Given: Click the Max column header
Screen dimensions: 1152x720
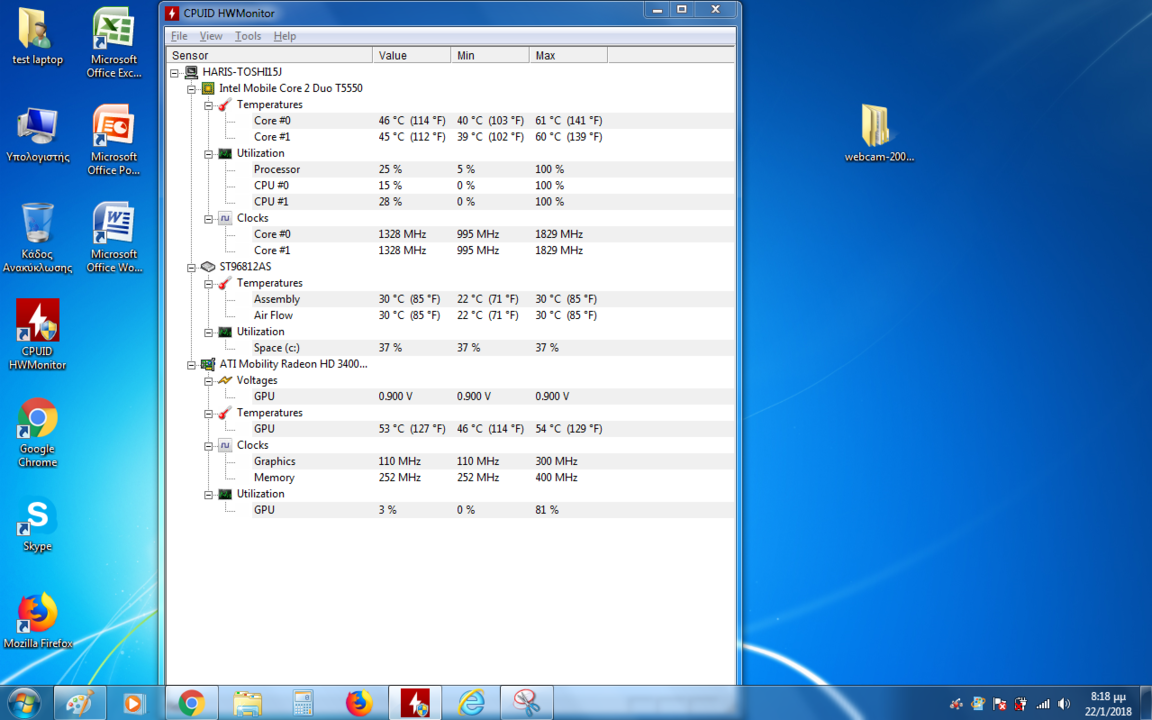Looking at the screenshot, I should click(x=569, y=55).
